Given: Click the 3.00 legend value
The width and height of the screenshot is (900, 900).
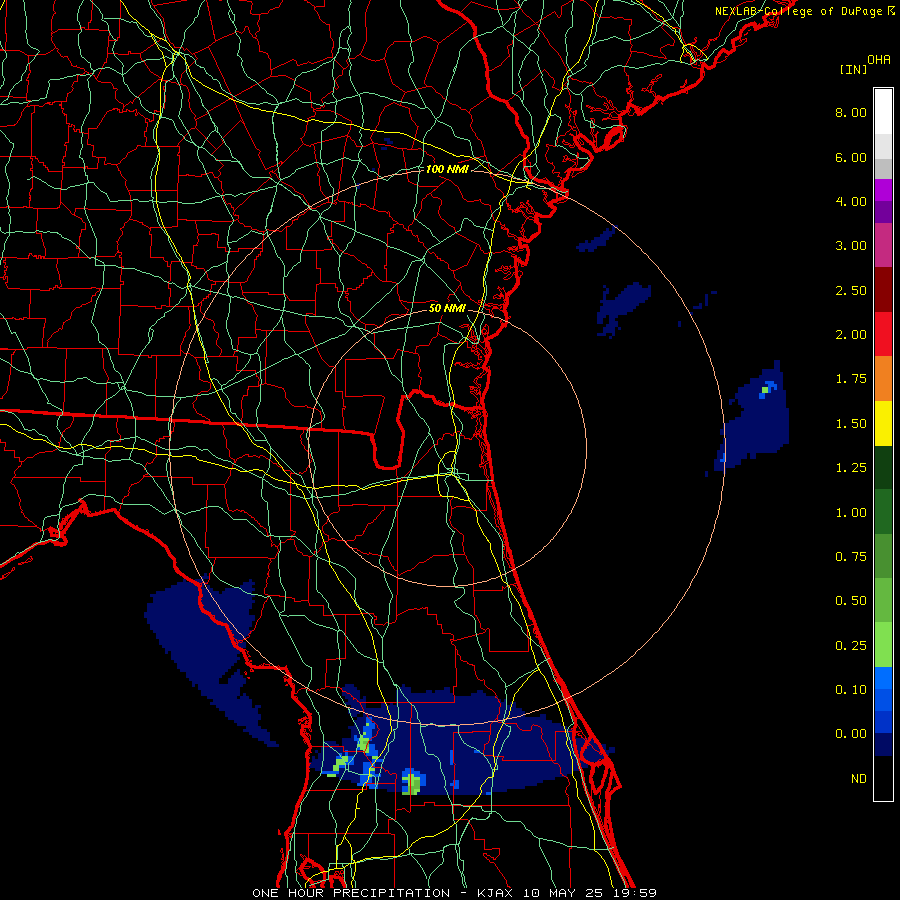Looking at the screenshot, I should [851, 246].
